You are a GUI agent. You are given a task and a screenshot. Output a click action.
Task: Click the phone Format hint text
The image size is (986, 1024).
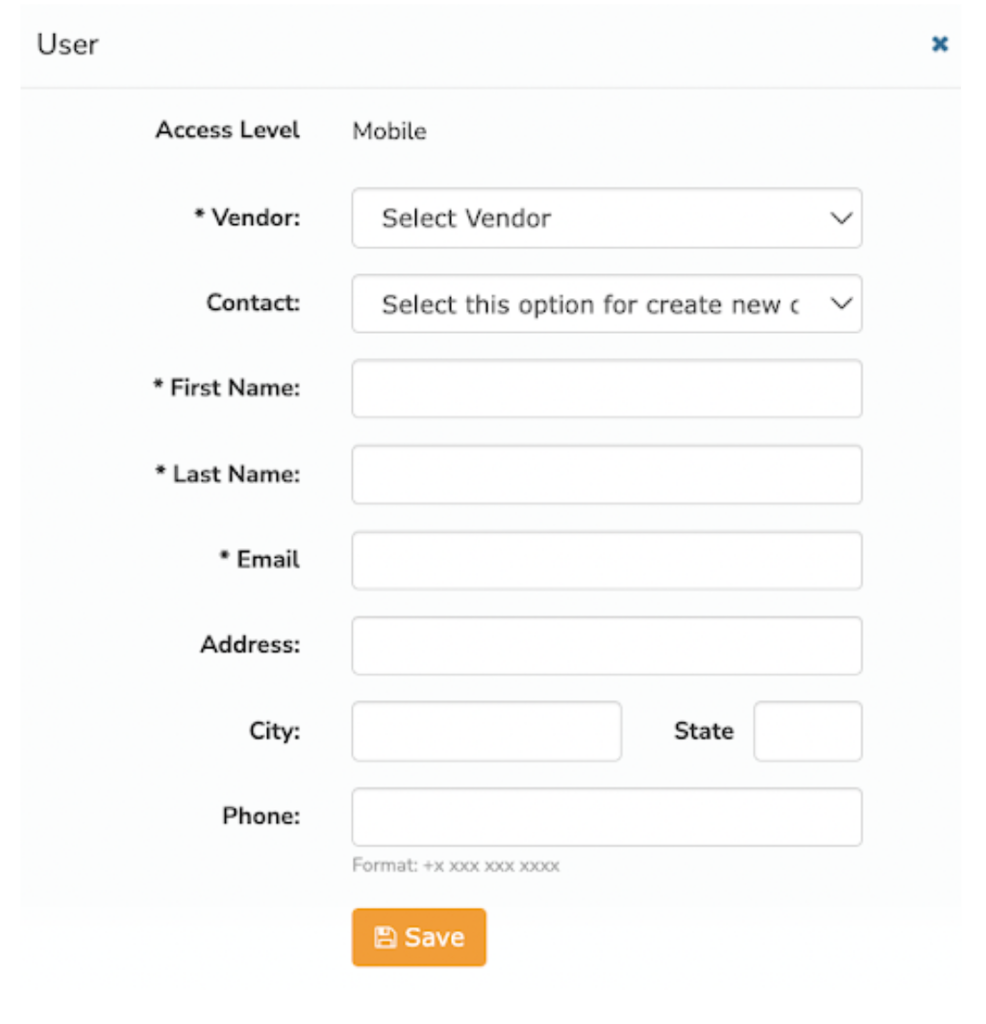pyautogui.click(x=455, y=865)
